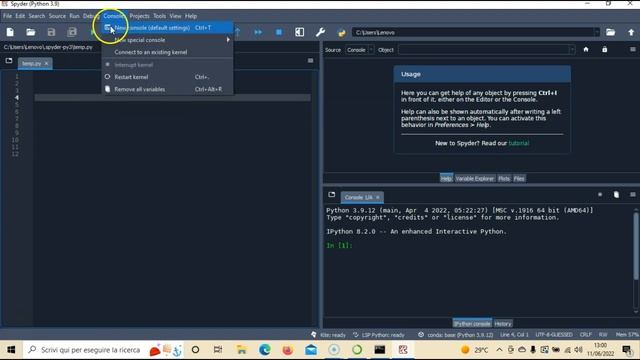Click the LSP Python: ready status
The height and width of the screenshot is (360, 640).
(378, 335)
